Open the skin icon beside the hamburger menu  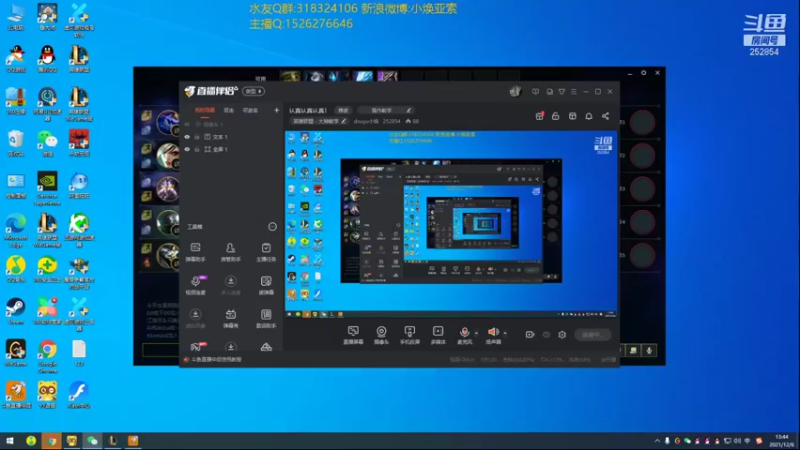[x=562, y=92]
